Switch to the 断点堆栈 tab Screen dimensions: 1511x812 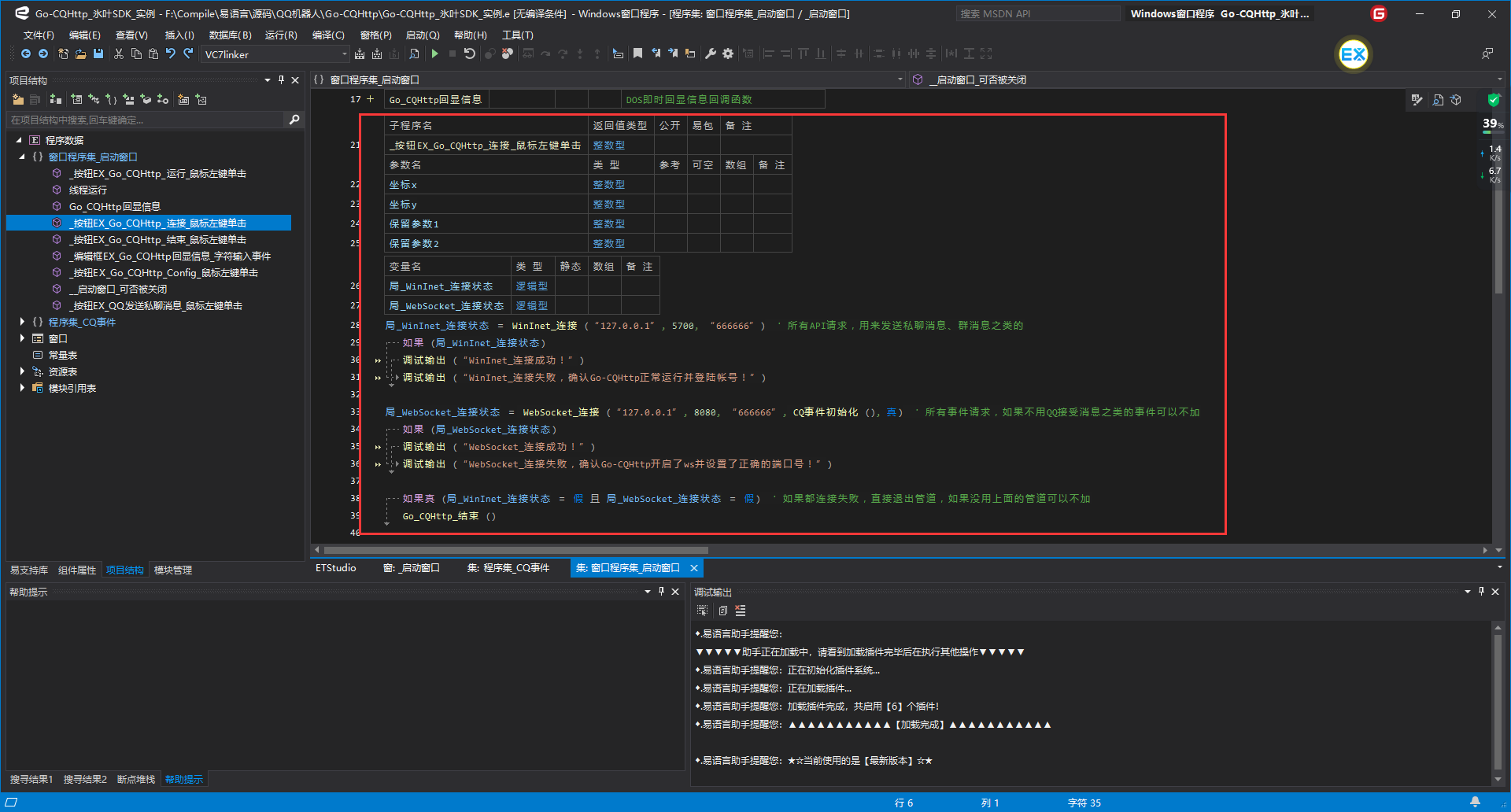click(x=136, y=780)
